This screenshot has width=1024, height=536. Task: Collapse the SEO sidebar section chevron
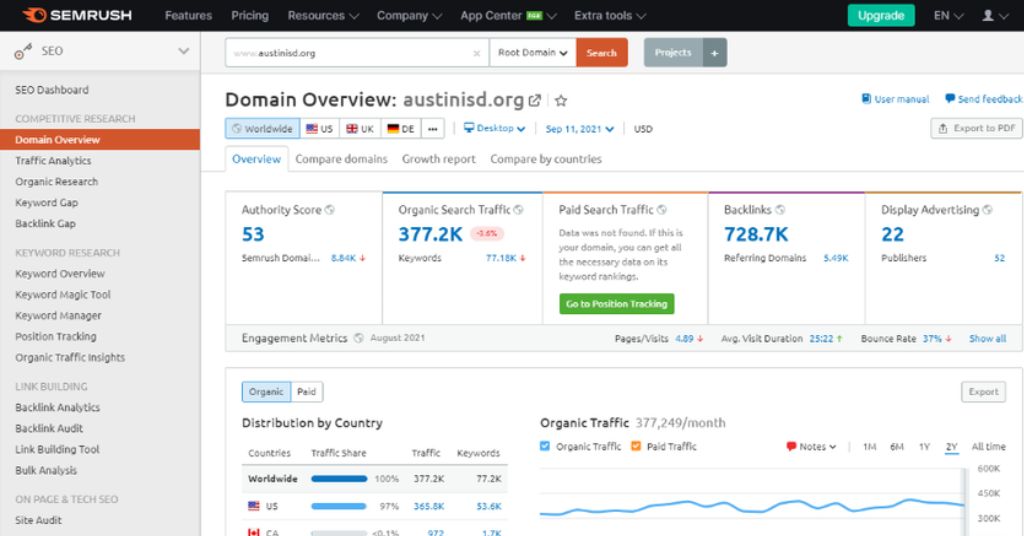click(x=184, y=51)
